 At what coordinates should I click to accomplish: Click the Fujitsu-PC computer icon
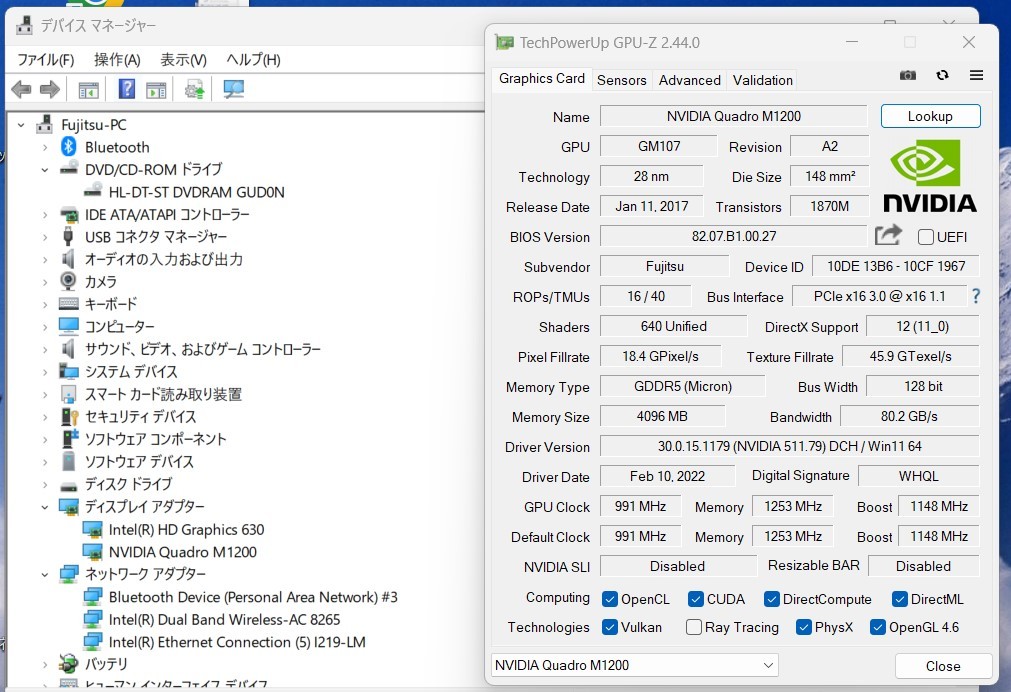tap(44, 124)
